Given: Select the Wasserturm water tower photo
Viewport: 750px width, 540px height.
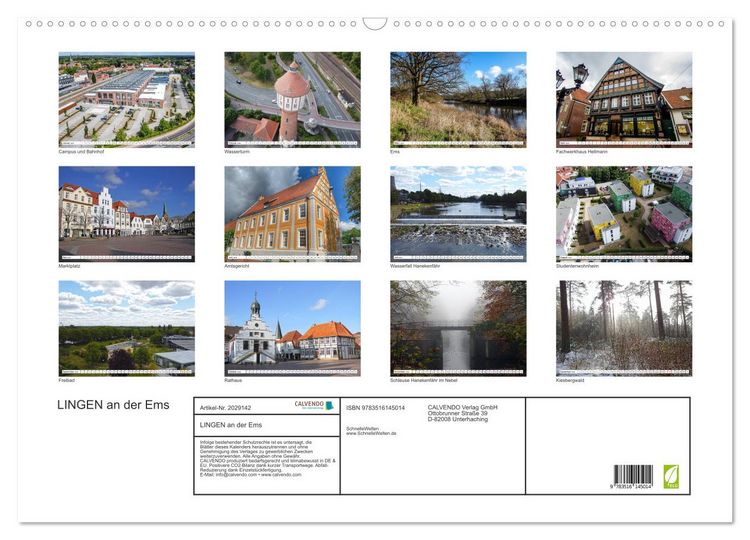Looking at the screenshot, I should (292, 99).
